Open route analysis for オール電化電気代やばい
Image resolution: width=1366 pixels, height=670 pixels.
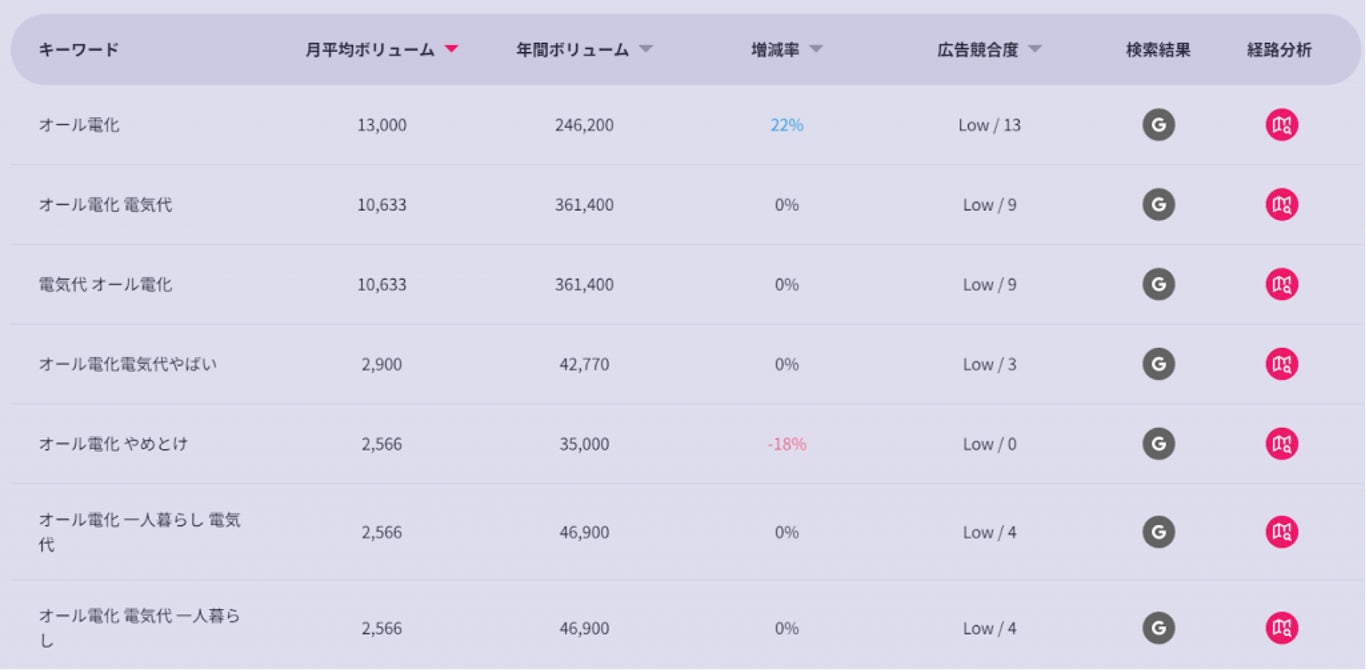coord(1281,364)
